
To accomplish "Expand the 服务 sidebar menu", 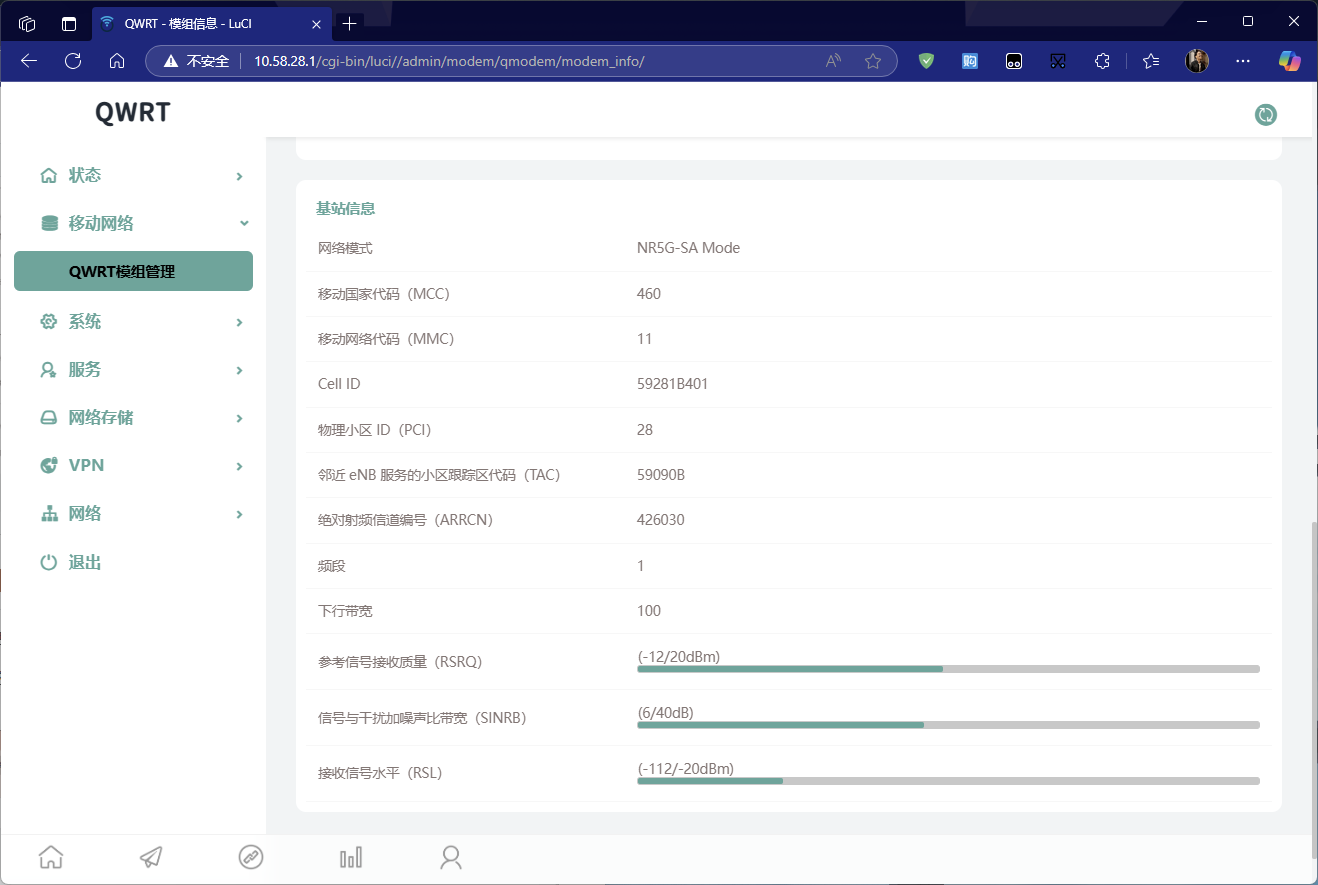I will pyautogui.click(x=133, y=370).
